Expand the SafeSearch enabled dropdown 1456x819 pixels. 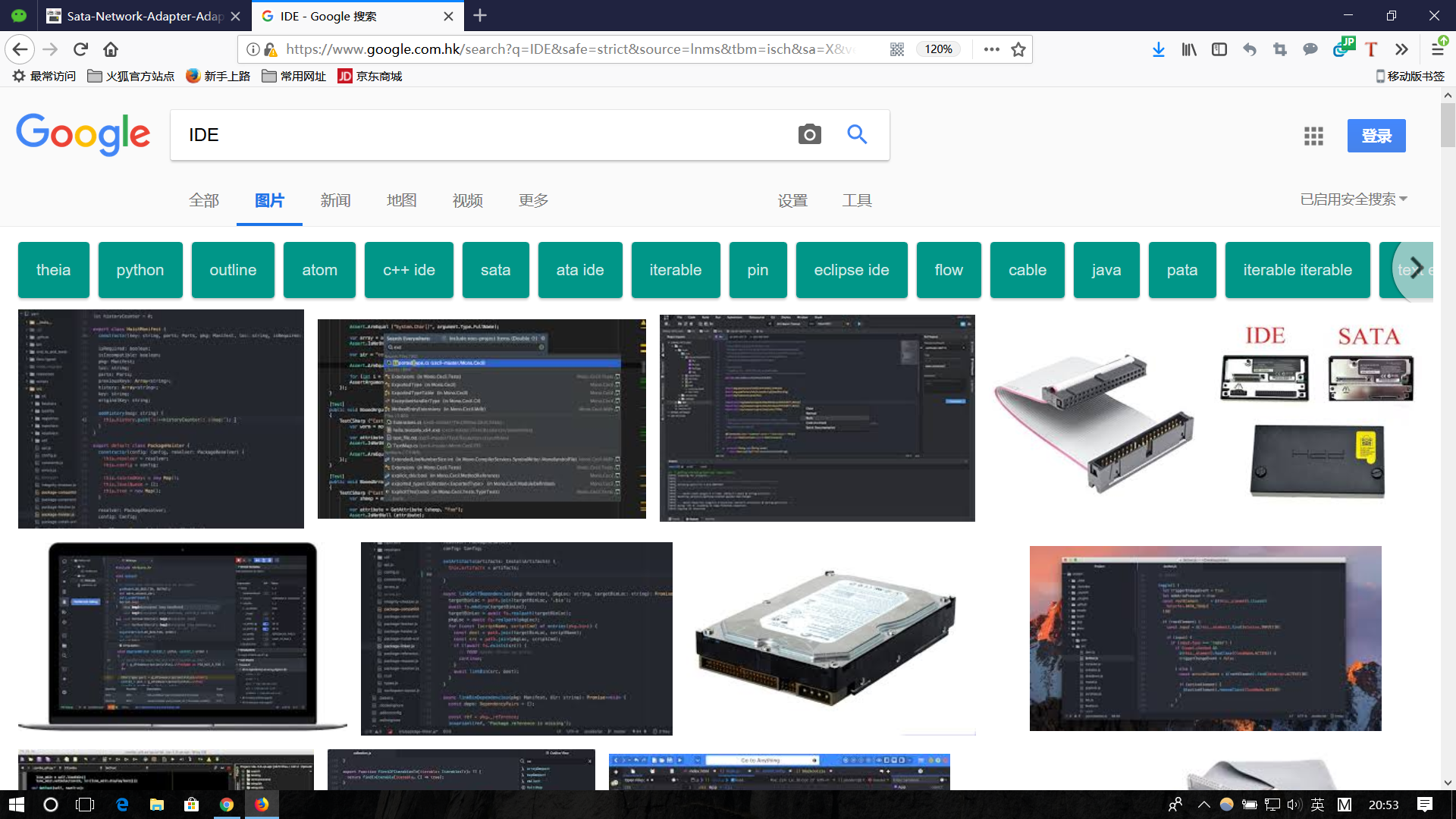[x=1353, y=199]
